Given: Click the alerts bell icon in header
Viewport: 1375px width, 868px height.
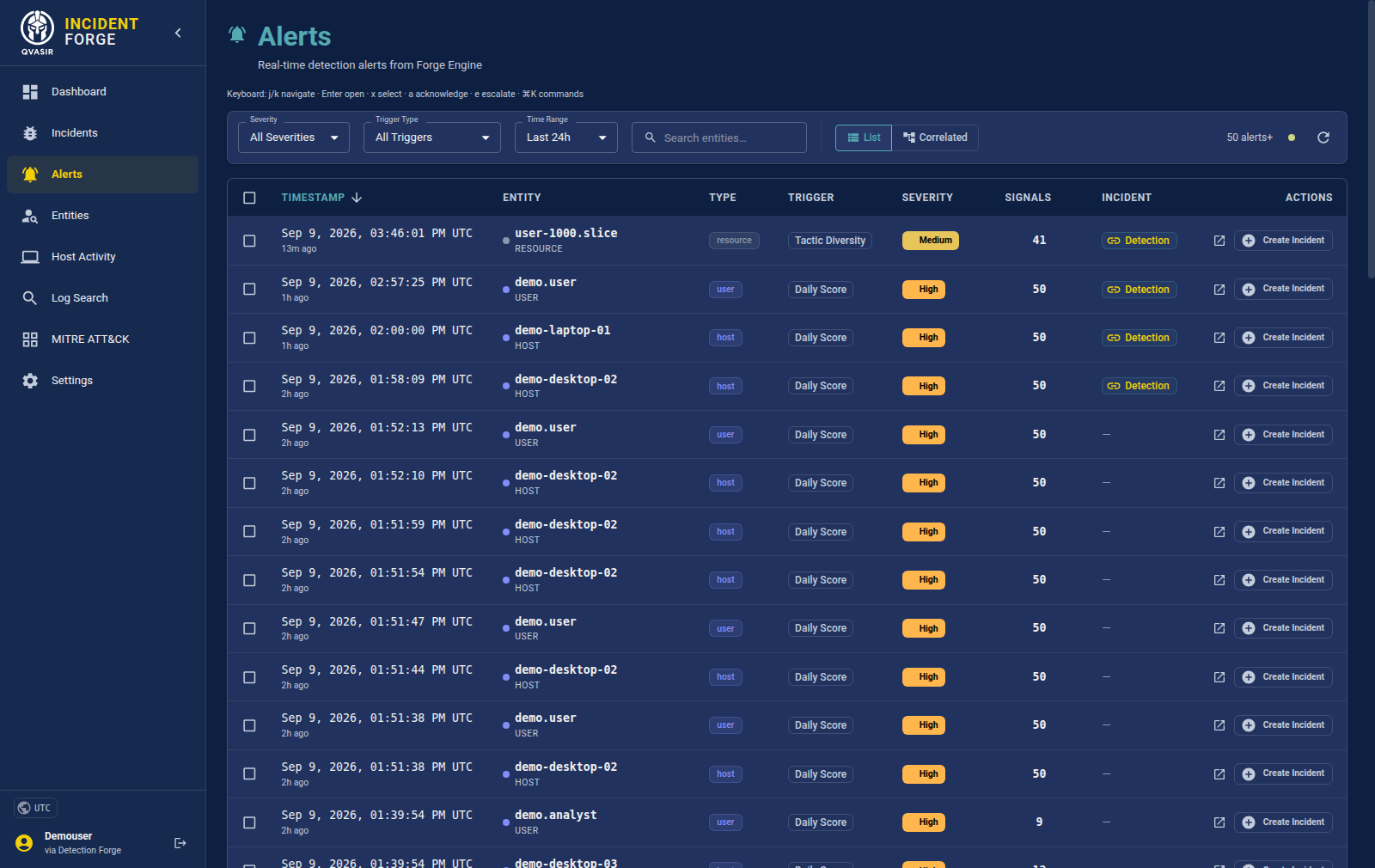Looking at the screenshot, I should tap(237, 34).
